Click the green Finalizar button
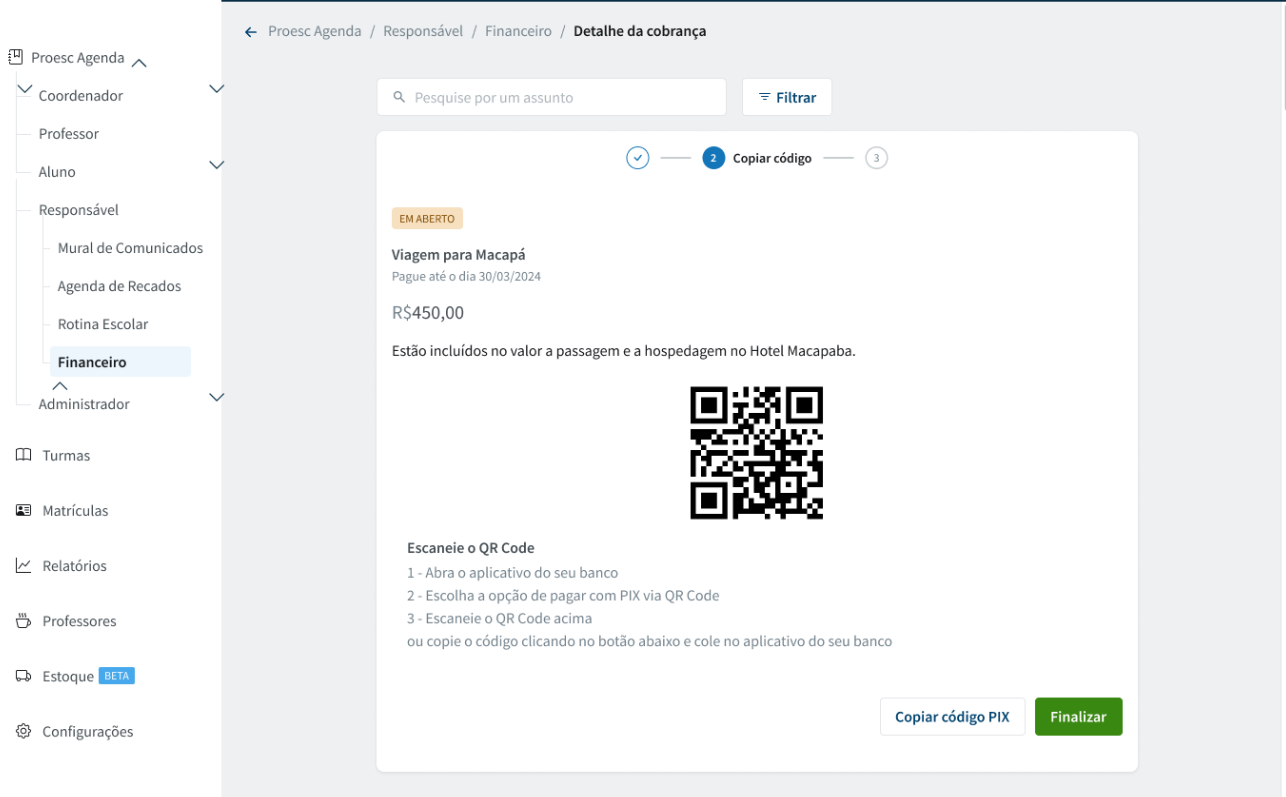Screen dimensions: 1286x797 tap(1078, 717)
